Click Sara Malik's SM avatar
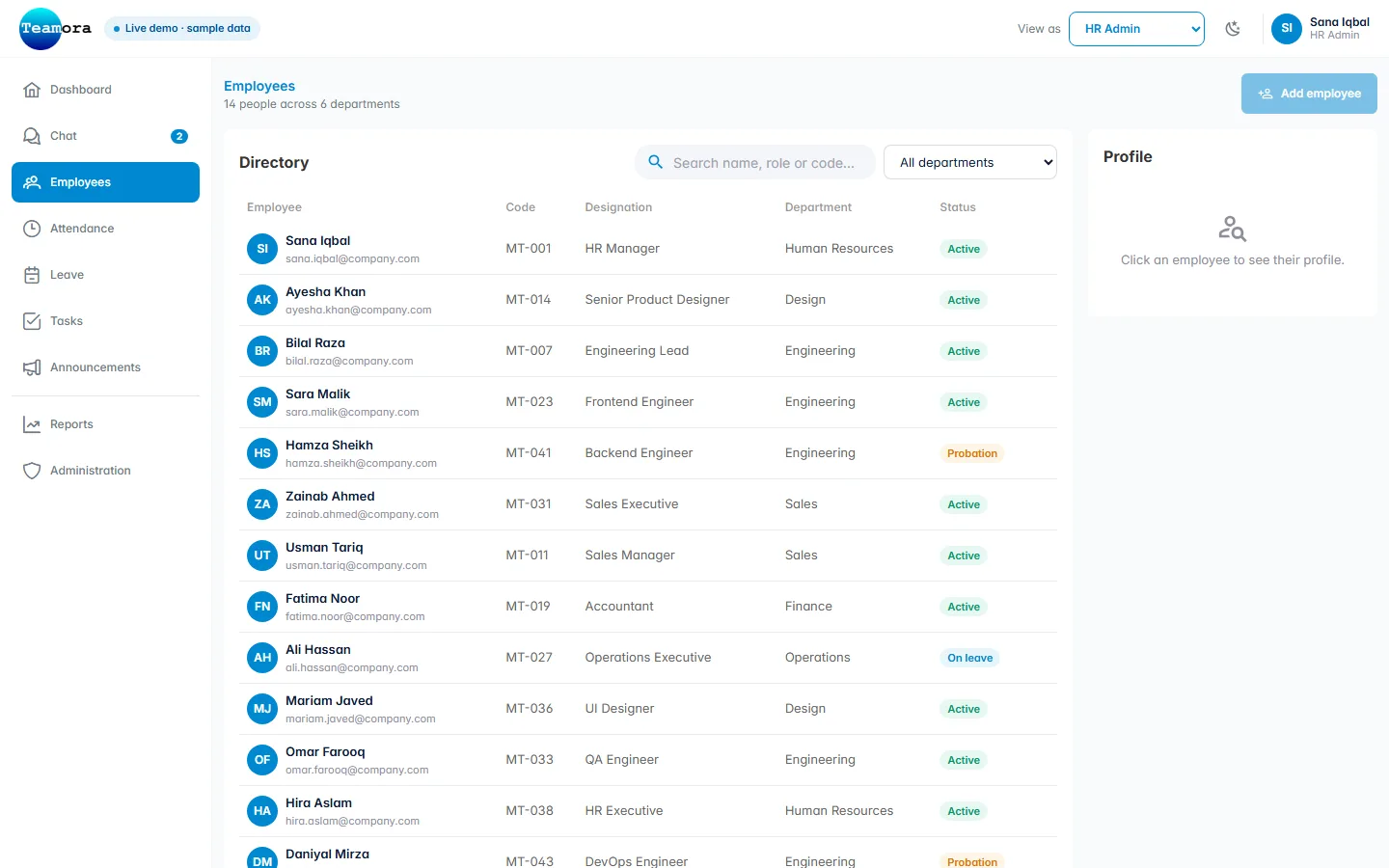The image size is (1389, 868). pos(262,402)
